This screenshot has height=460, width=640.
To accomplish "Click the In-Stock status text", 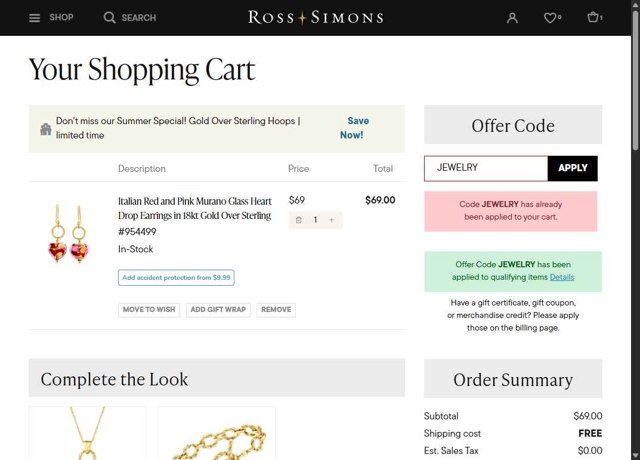I will coord(136,249).
